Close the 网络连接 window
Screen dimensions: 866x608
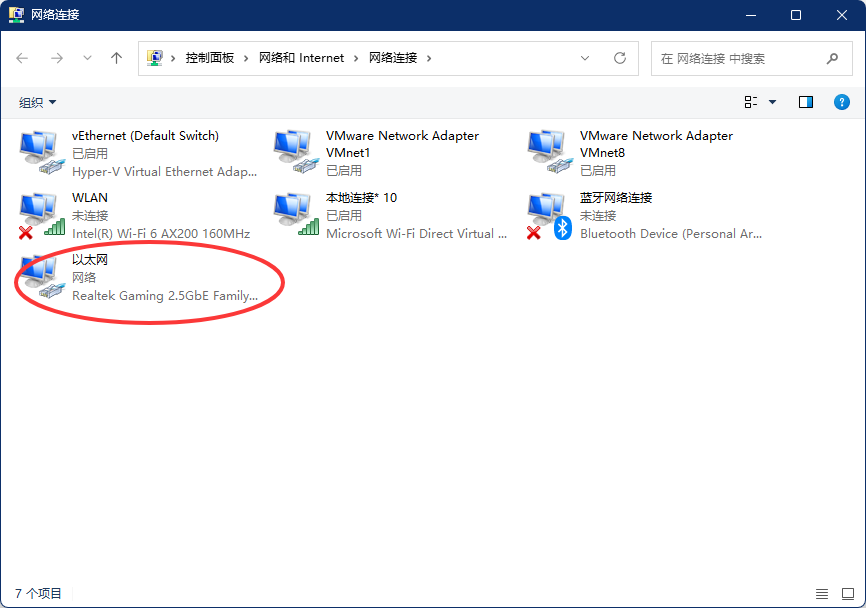pos(842,15)
